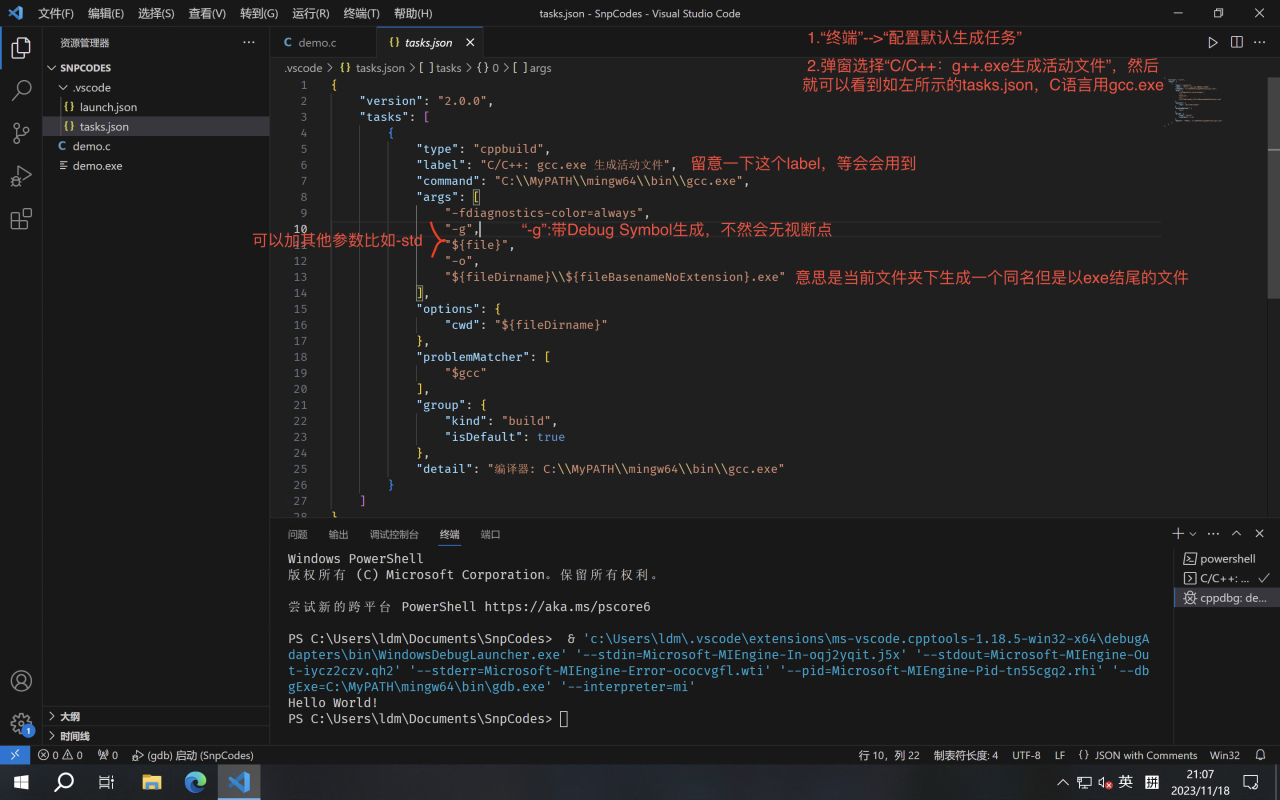1280x800 pixels.
Task: Open Microsoft Edge from the taskbar
Action: (195, 782)
